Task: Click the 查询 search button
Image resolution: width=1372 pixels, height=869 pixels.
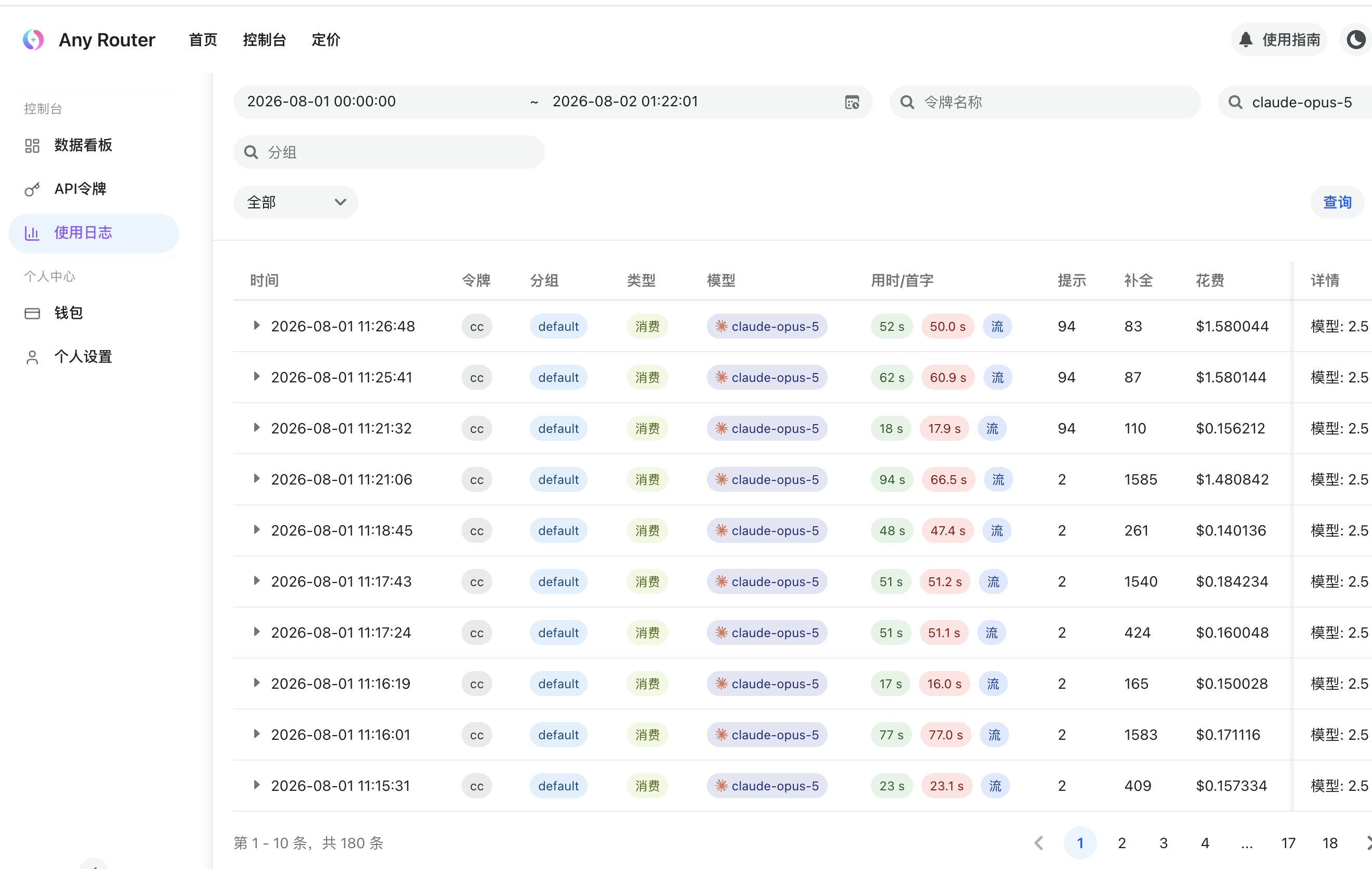Action: click(x=1337, y=202)
